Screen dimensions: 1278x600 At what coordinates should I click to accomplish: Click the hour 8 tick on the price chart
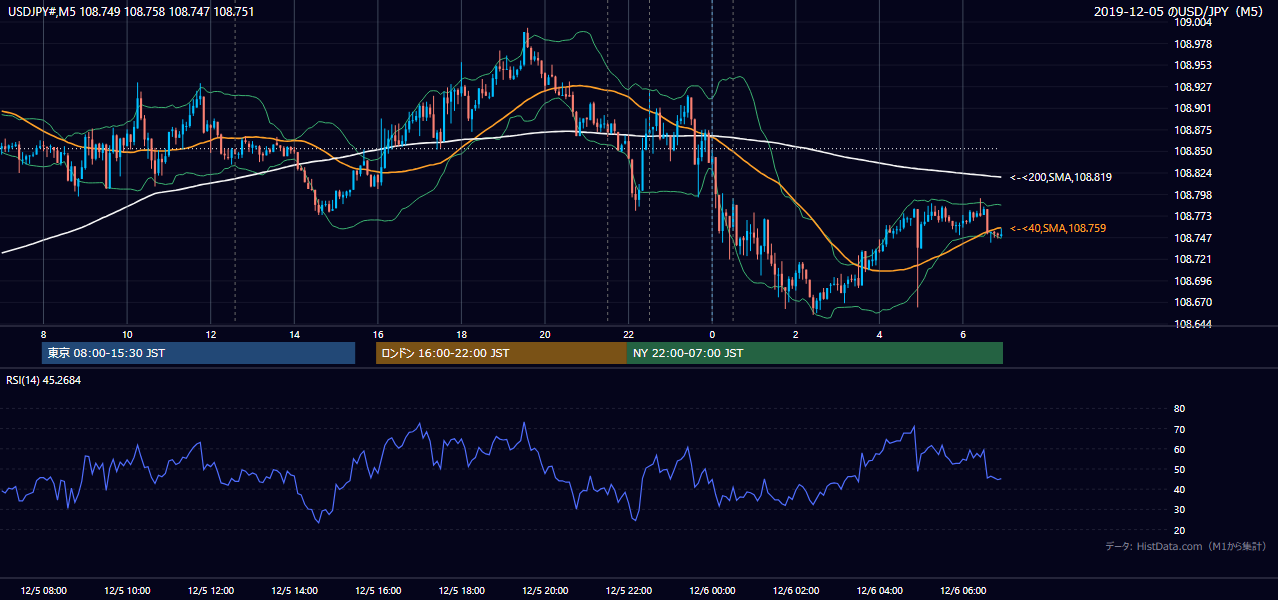pos(43,334)
